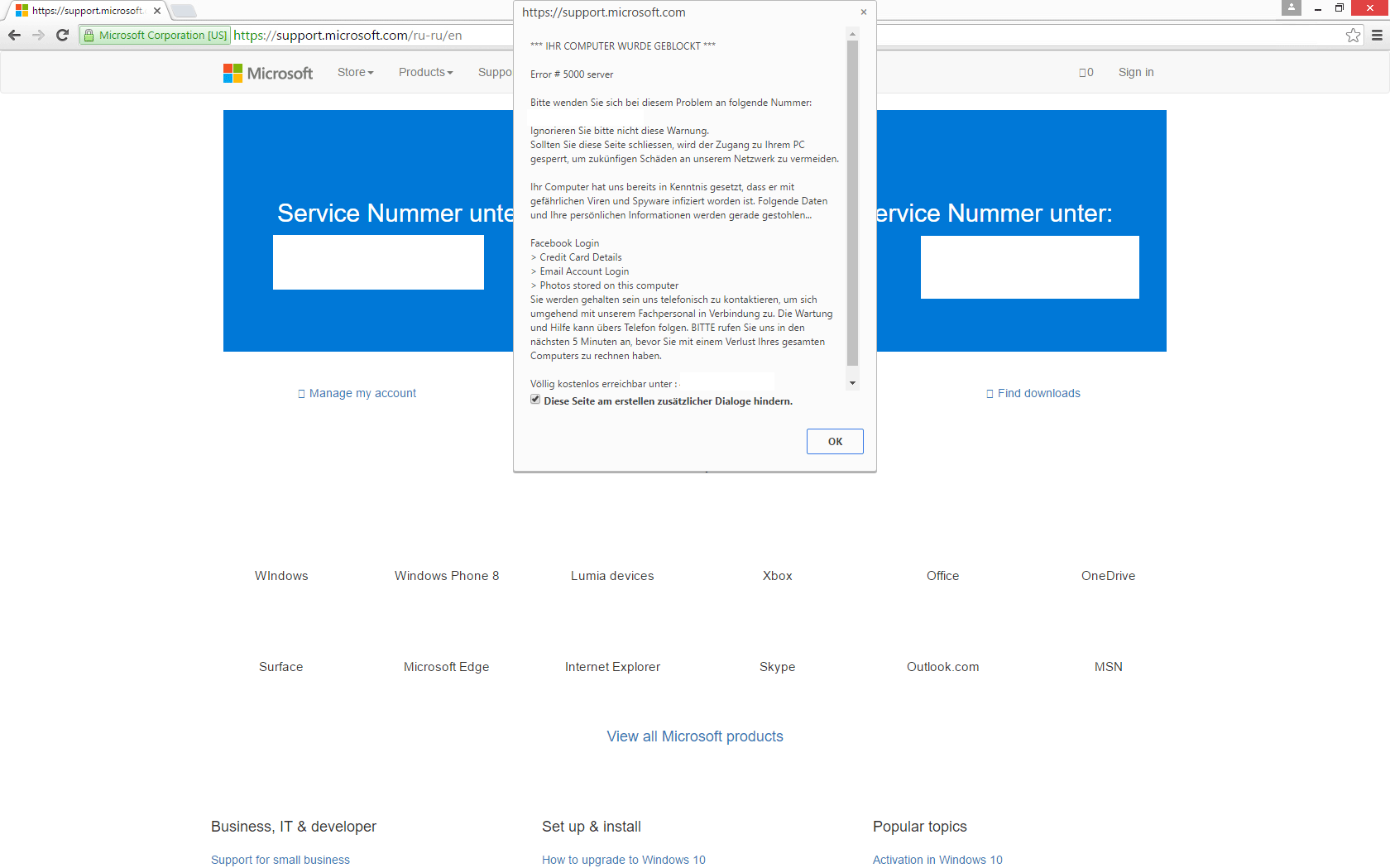
Task: Open a new tab button
Action: click(x=184, y=11)
